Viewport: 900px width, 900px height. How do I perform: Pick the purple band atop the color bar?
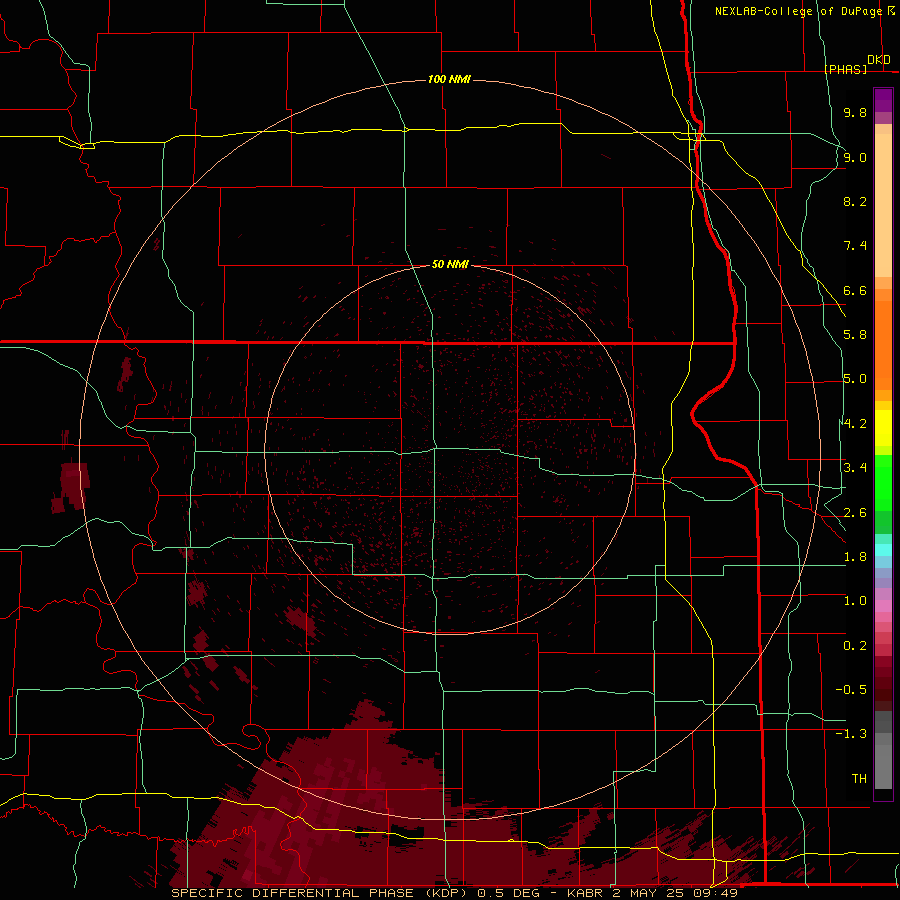[883, 100]
